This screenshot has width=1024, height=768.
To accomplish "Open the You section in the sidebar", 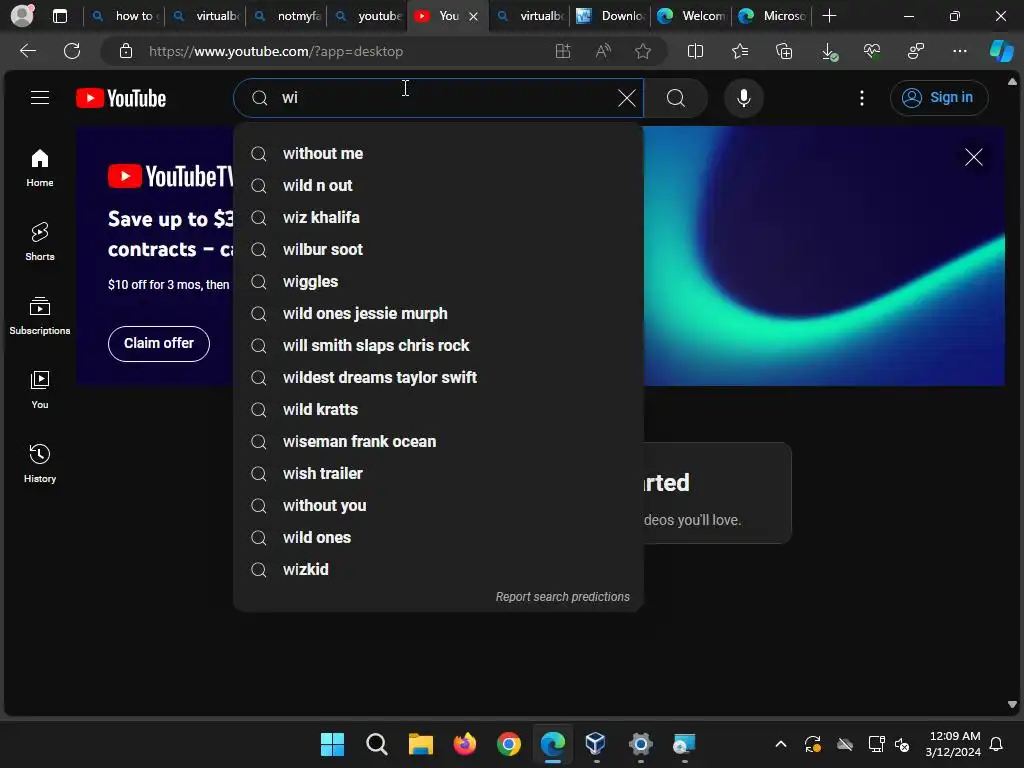I will coord(40,390).
